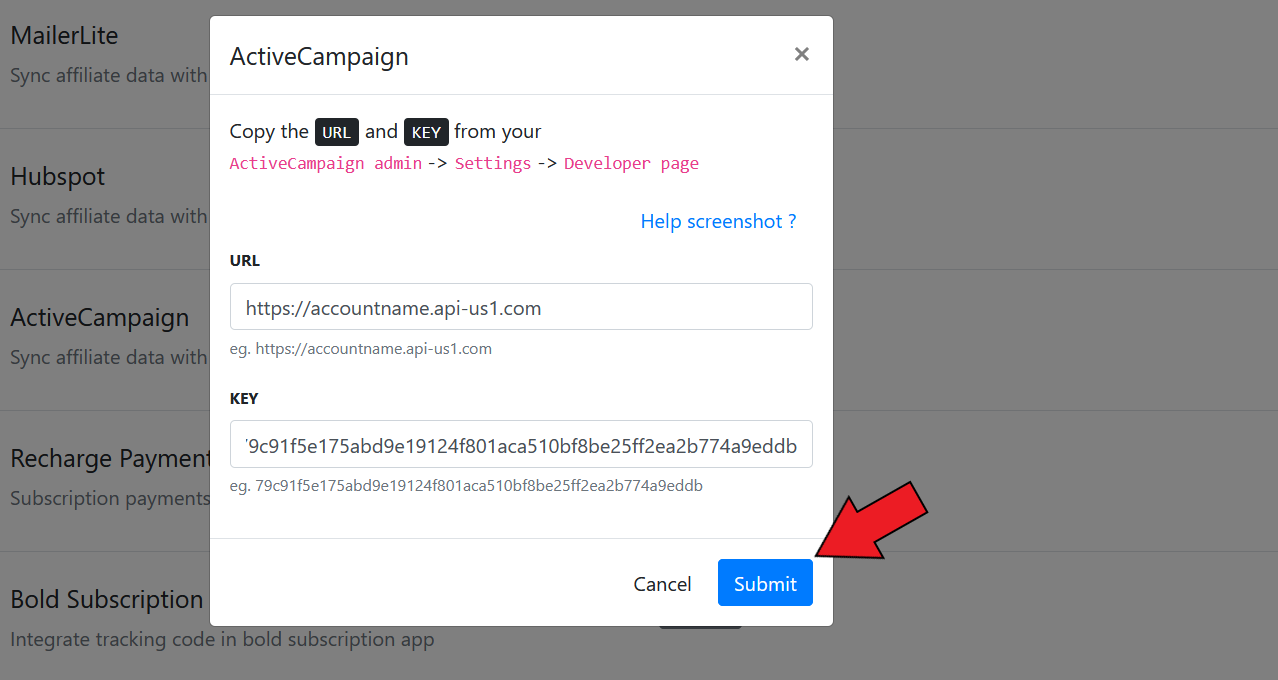Open the MailerLite integration in background list

coord(64,35)
